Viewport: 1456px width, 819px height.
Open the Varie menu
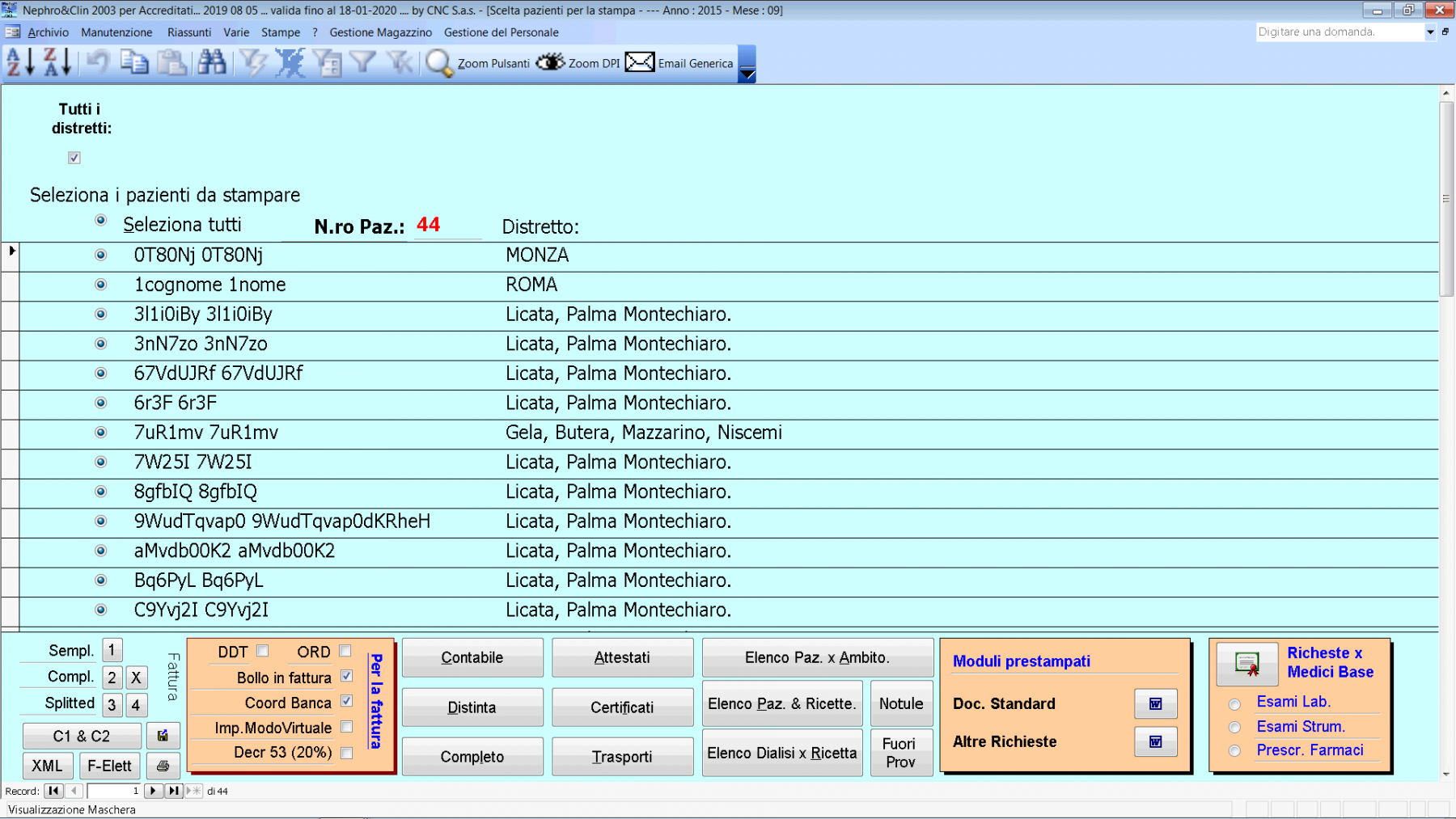[236, 32]
